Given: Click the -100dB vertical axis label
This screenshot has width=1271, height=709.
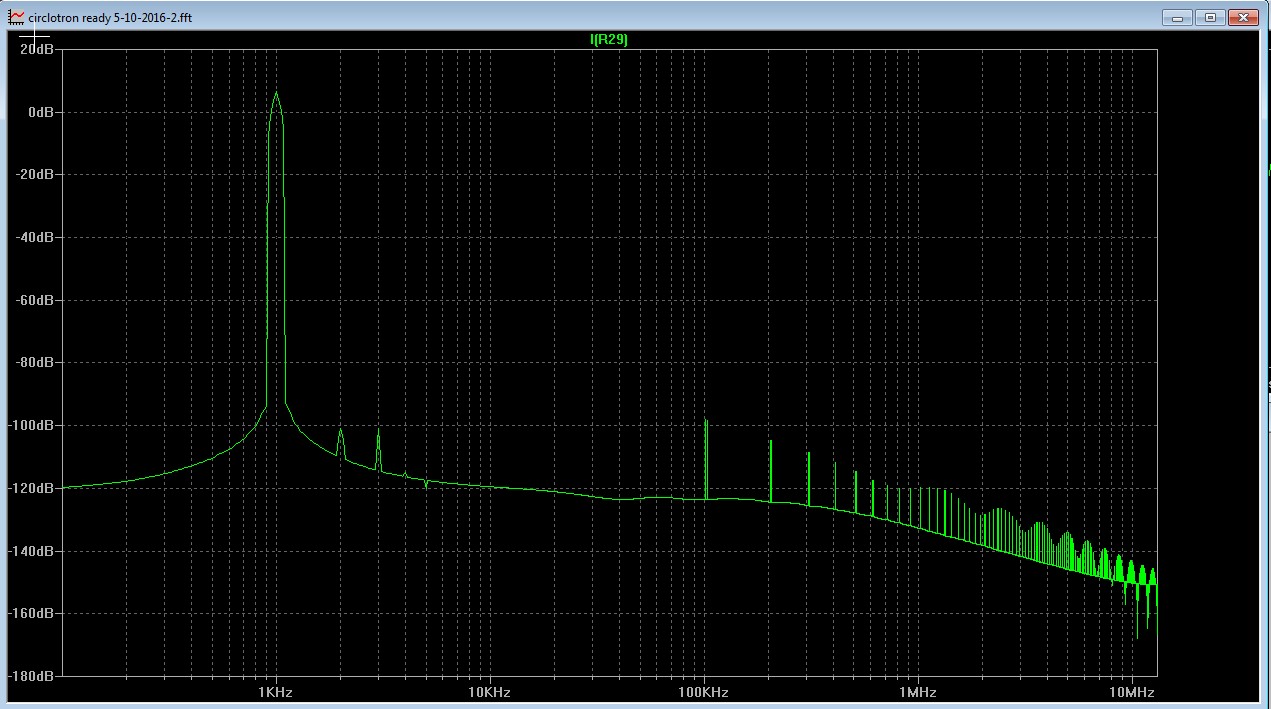Looking at the screenshot, I should pos(31,425).
